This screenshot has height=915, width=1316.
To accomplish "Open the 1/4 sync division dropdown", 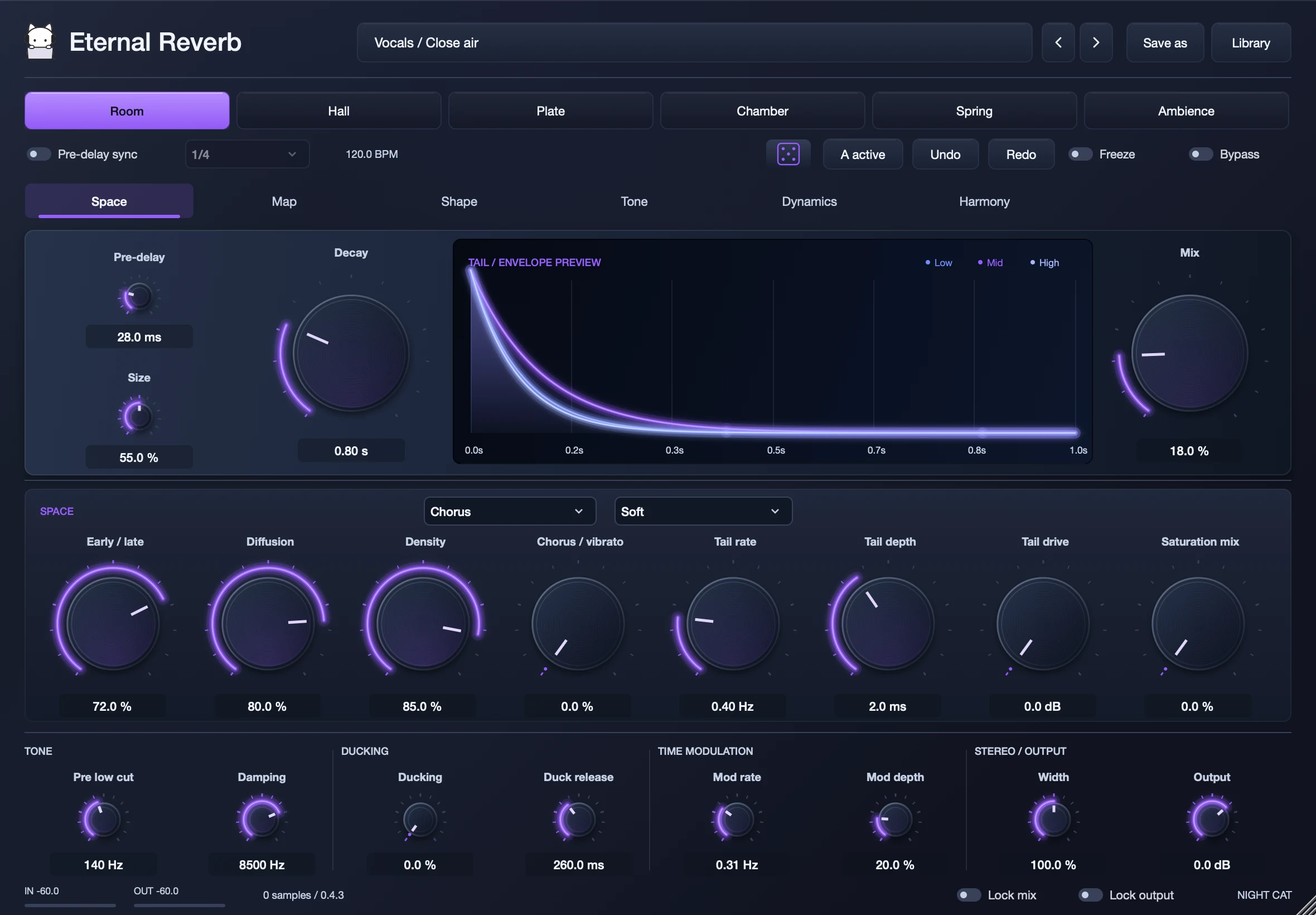I will (x=247, y=154).
